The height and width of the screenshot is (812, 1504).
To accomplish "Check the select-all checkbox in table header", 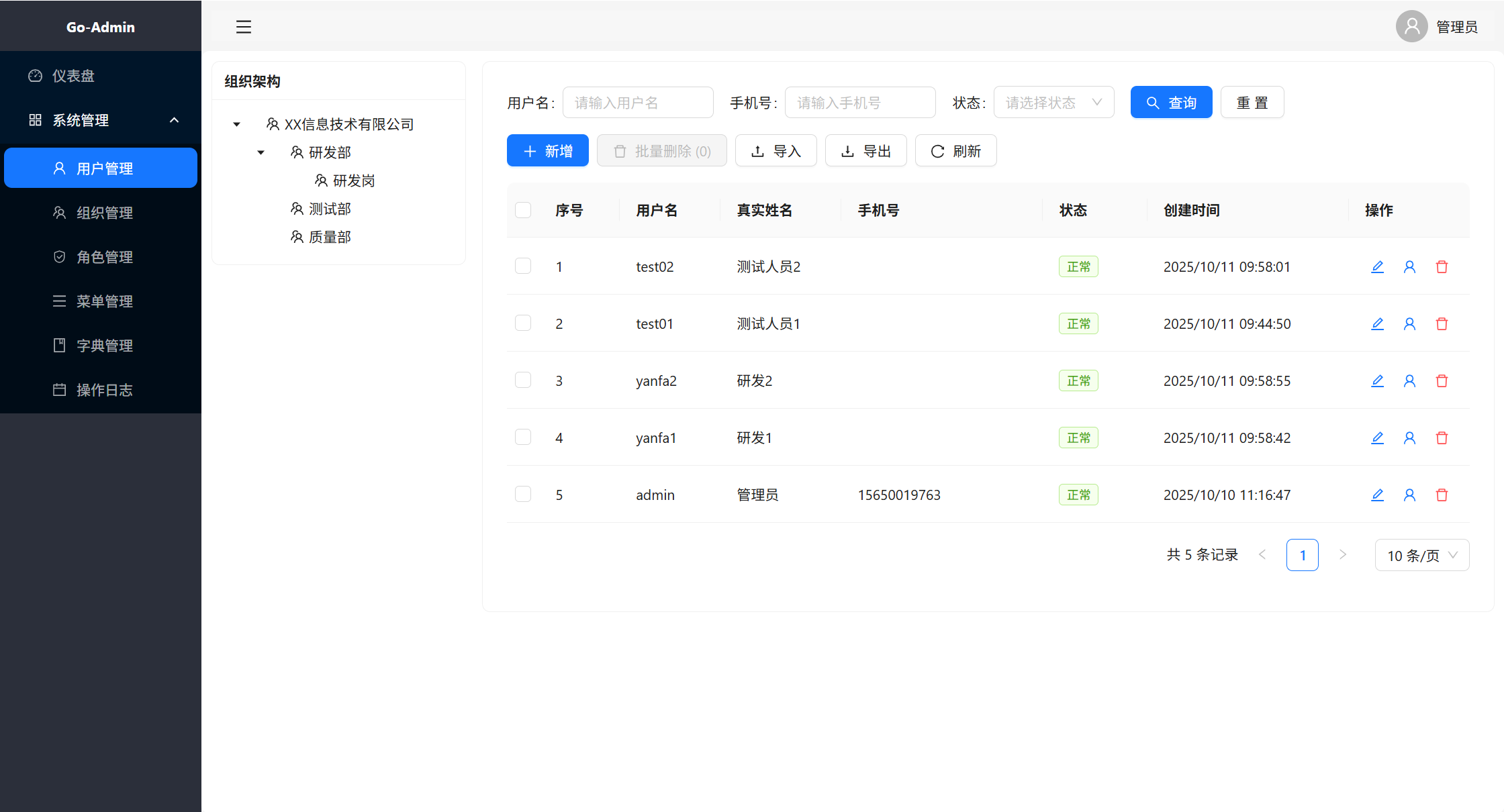I will (523, 210).
